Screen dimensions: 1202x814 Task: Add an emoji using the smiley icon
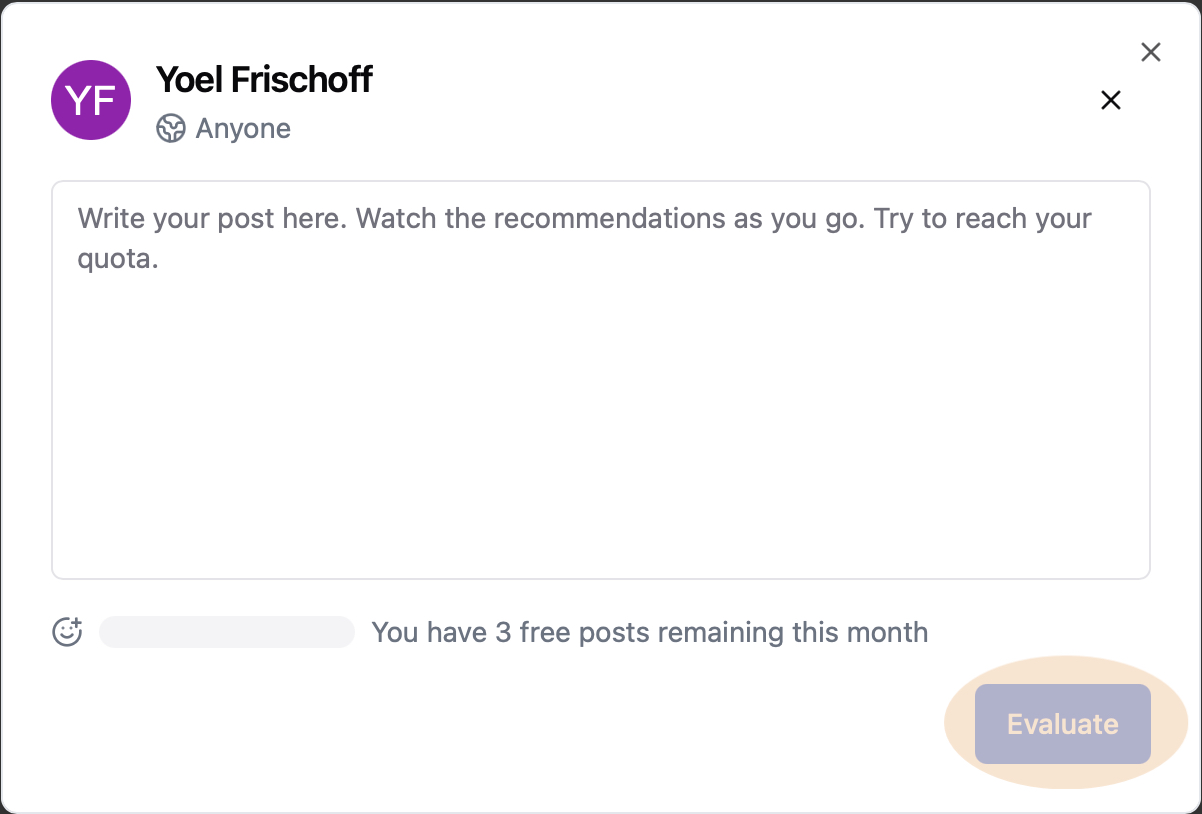click(66, 632)
